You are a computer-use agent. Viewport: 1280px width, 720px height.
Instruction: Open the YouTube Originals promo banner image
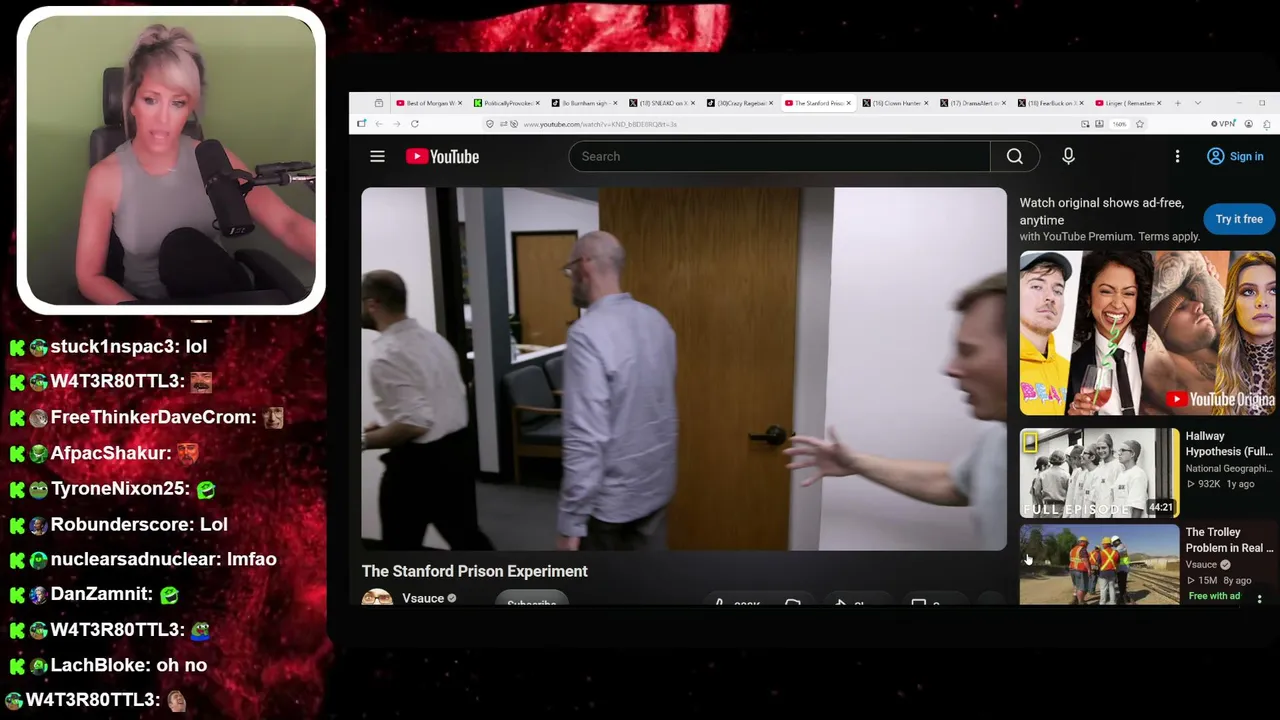(x=1148, y=332)
